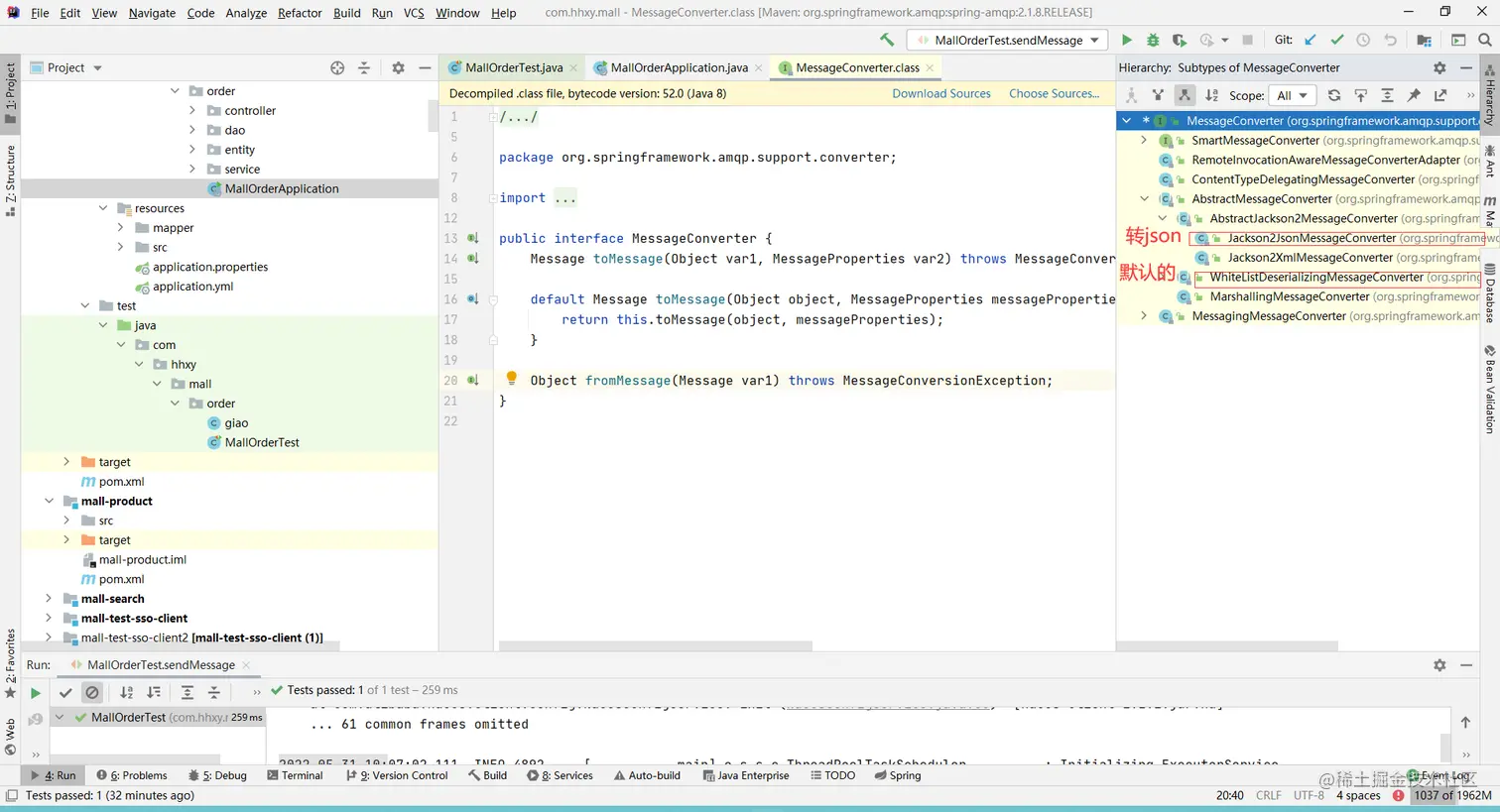Collapse all in Project panel toolbar
1500x812 pixels.
point(364,67)
